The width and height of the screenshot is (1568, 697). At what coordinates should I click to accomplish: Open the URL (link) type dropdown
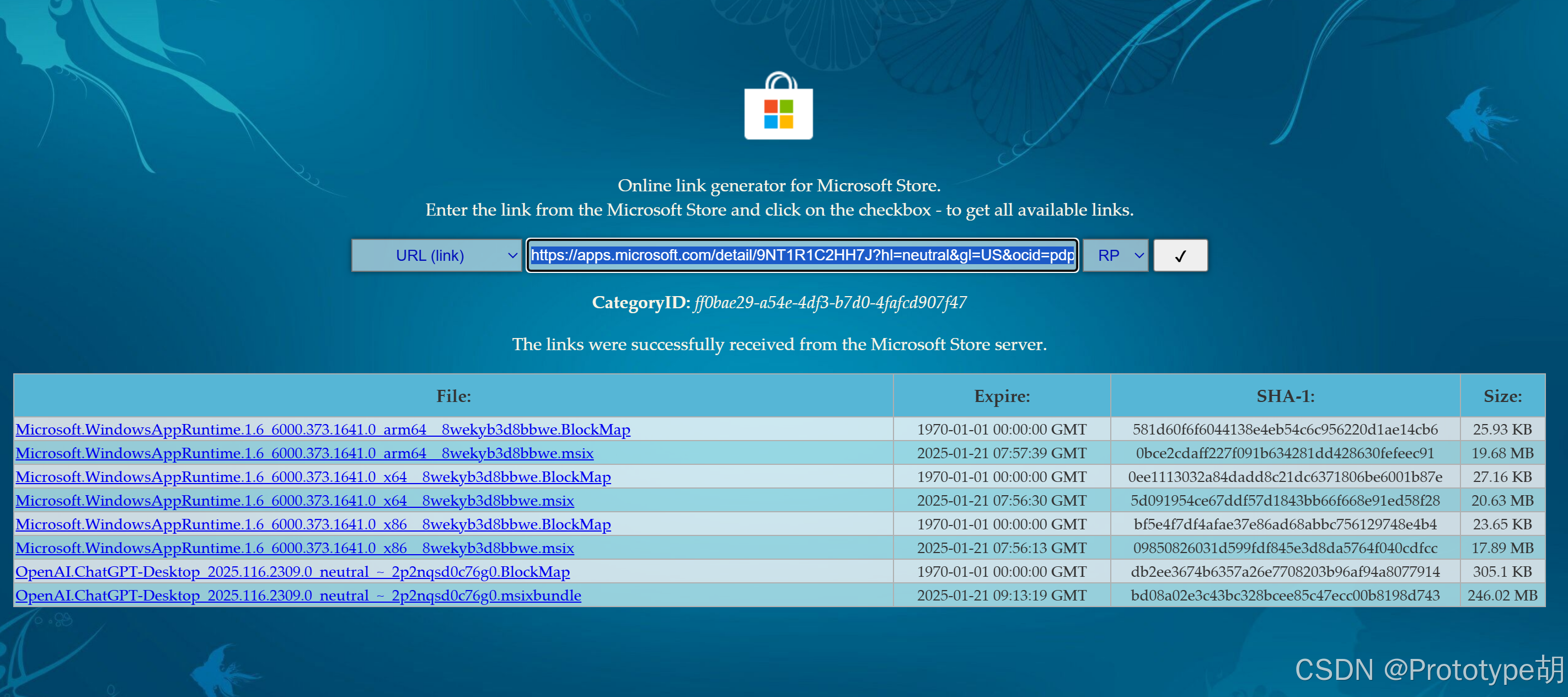tap(436, 255)
